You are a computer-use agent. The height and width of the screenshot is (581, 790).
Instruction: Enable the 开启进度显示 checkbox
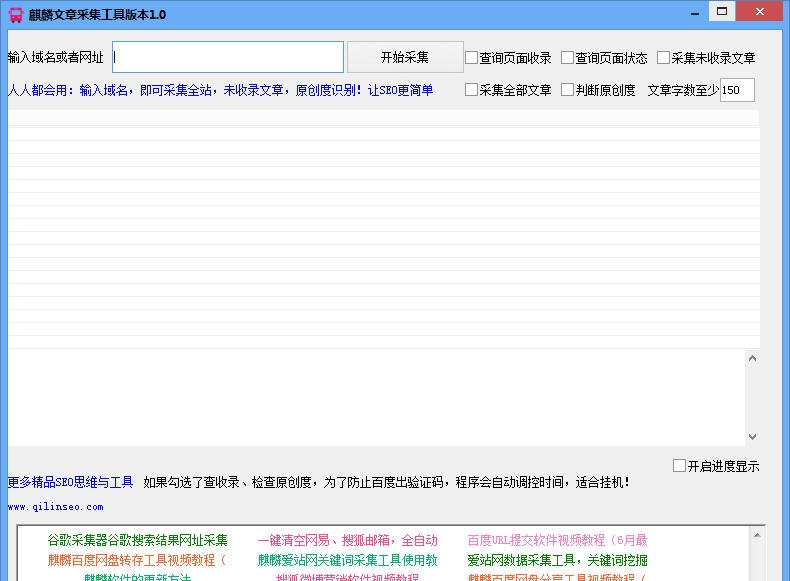point(680,466)
